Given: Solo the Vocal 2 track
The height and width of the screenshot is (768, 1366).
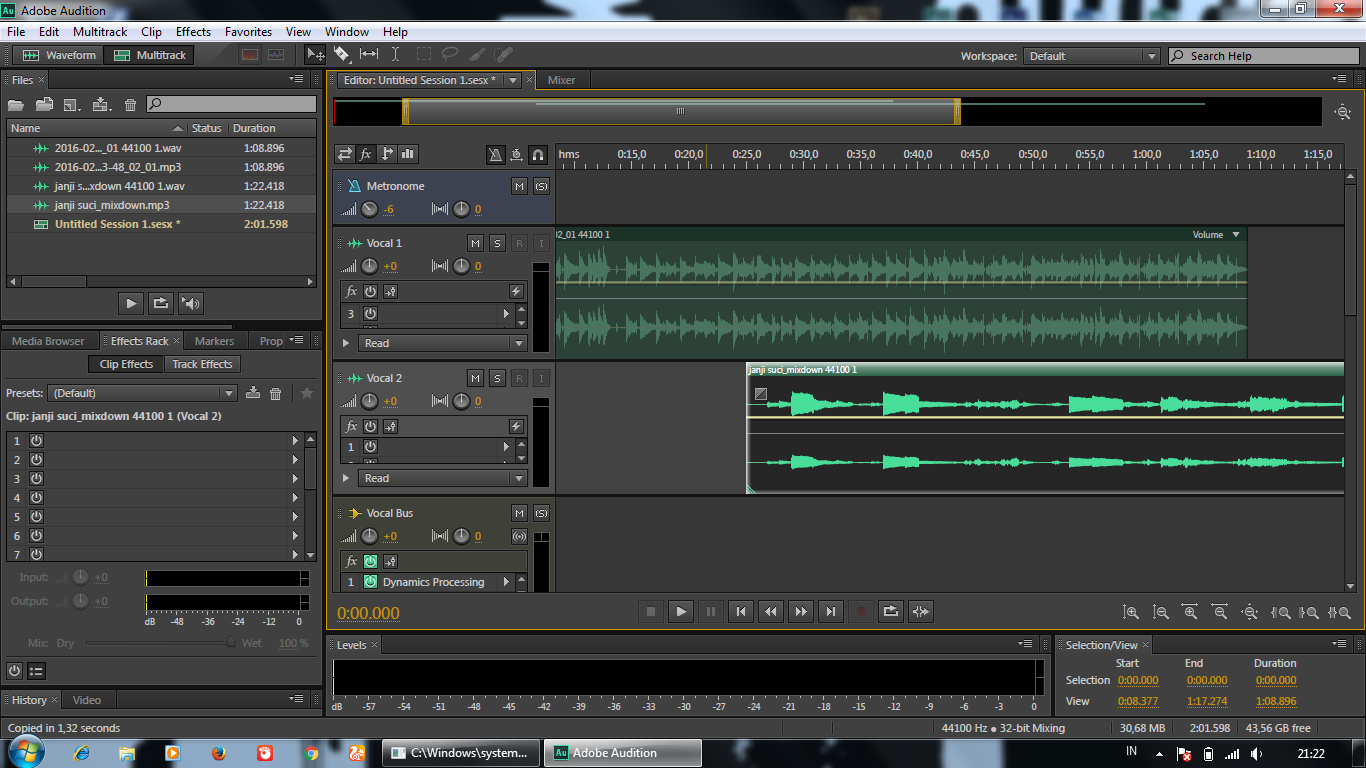Looking at the screenshot, I should 497,378.
